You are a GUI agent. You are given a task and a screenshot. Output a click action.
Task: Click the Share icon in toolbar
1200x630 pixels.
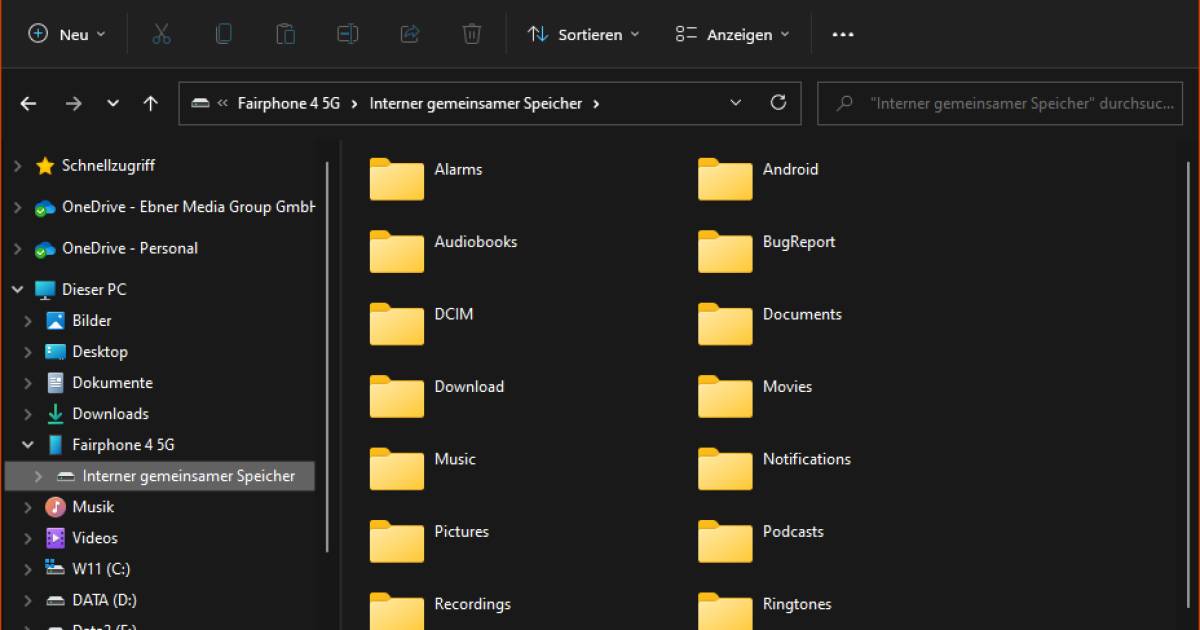[409, 34]
